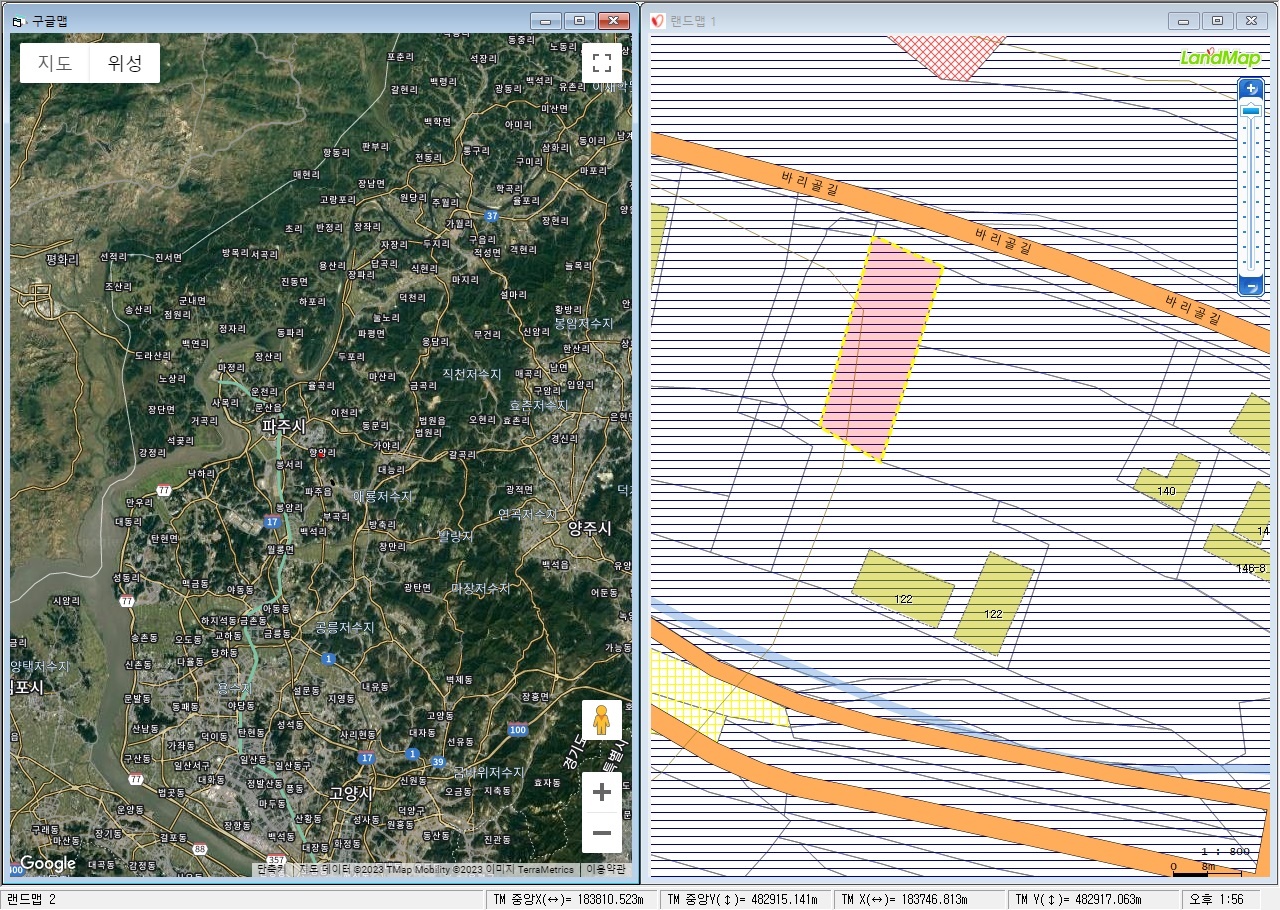The height and width of the screenshot is (910, 1280).
Task: Switch Google map to 위성 view
Action: click(x=125, y=63)
